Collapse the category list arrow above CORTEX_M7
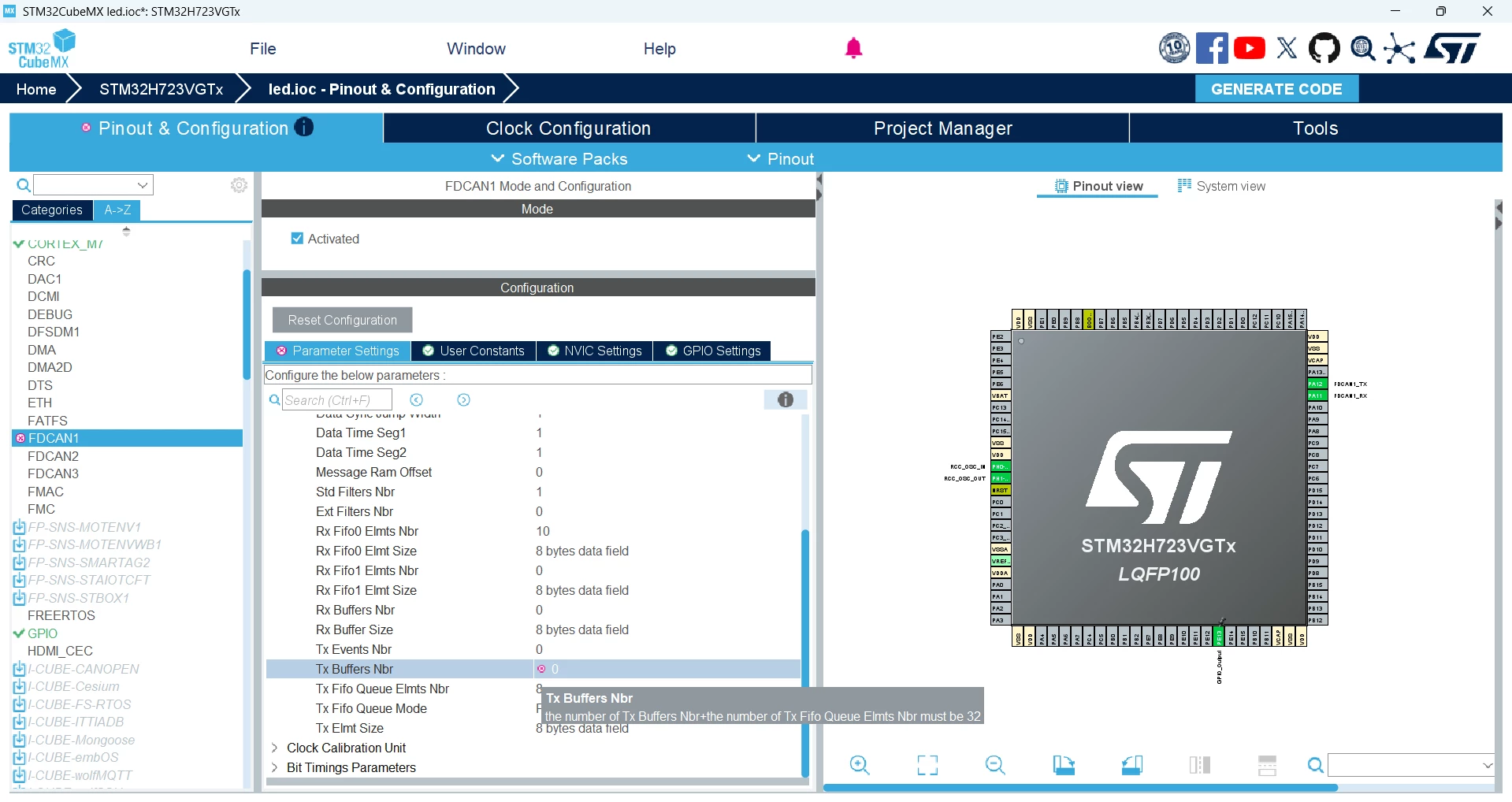1512x802 pixels. click(126, 231)
